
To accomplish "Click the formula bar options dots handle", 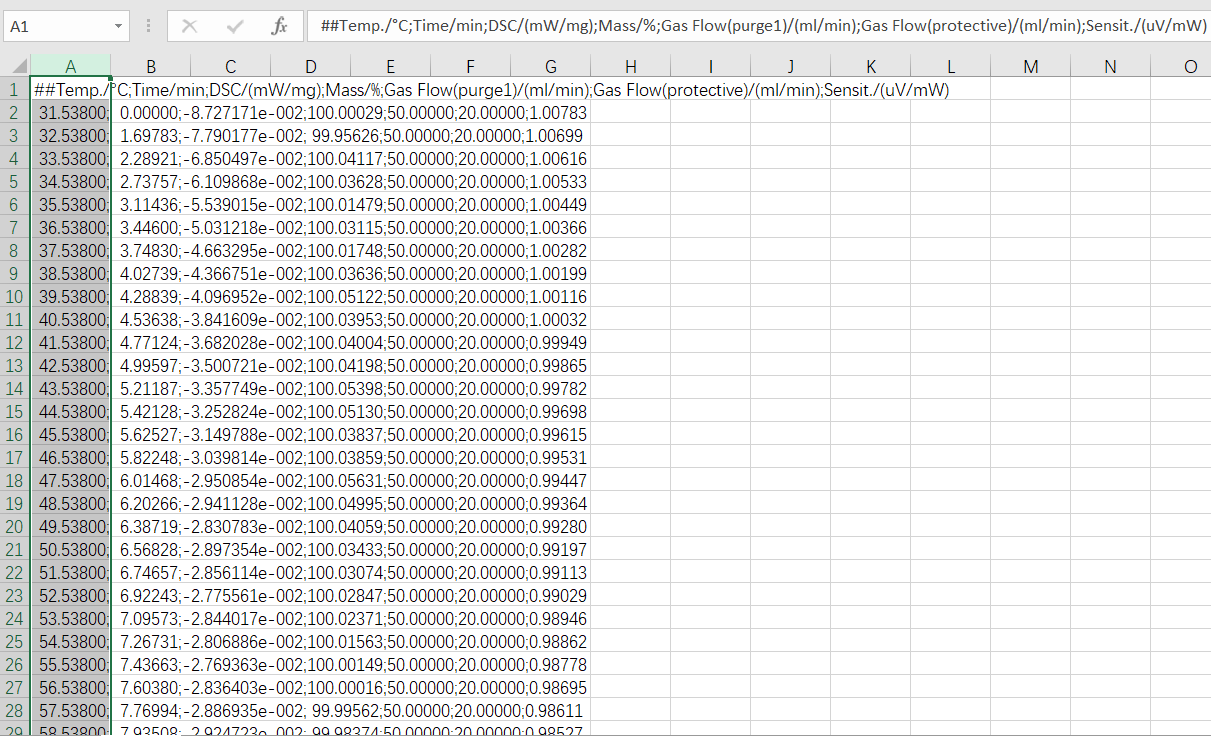I will click(148, 27).
